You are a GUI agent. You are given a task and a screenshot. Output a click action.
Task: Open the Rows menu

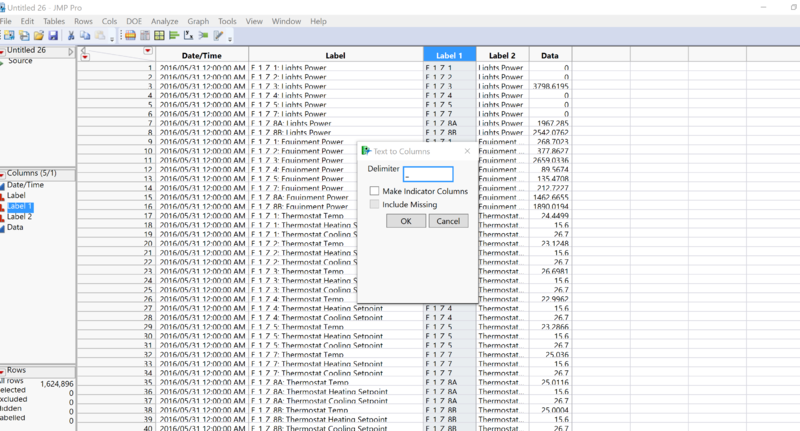[83, 21]
